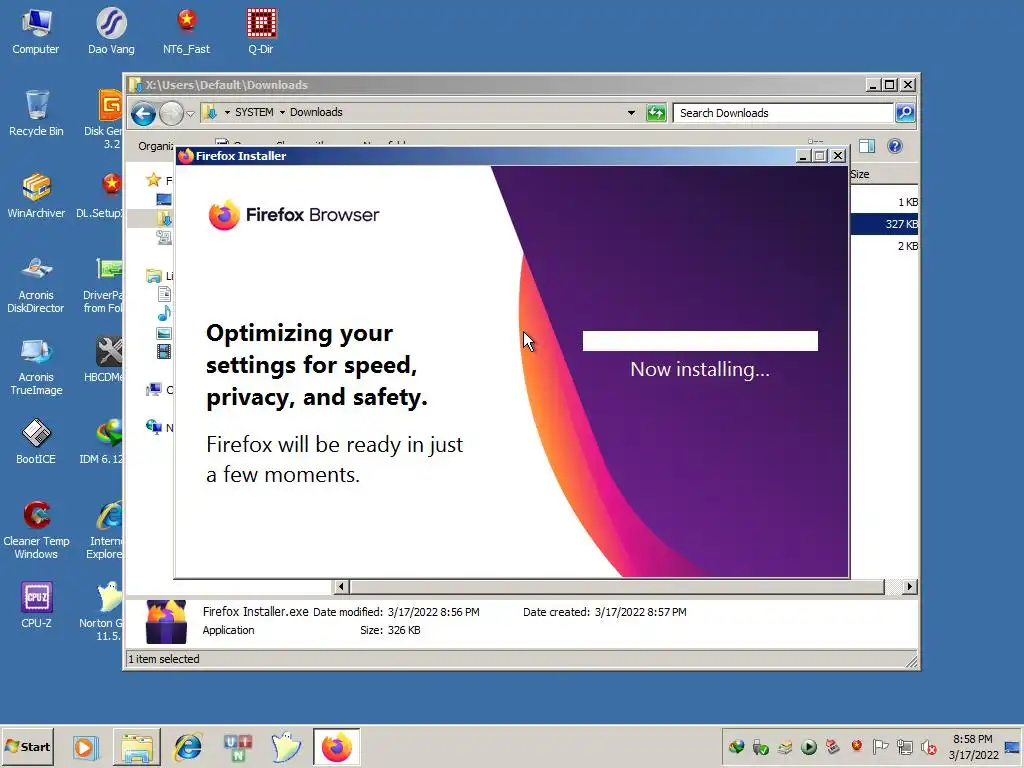Click Firefox Installer file thumbnail in details pane
Viewport: 1024px width, 768px height.
[x=166, y=621]
